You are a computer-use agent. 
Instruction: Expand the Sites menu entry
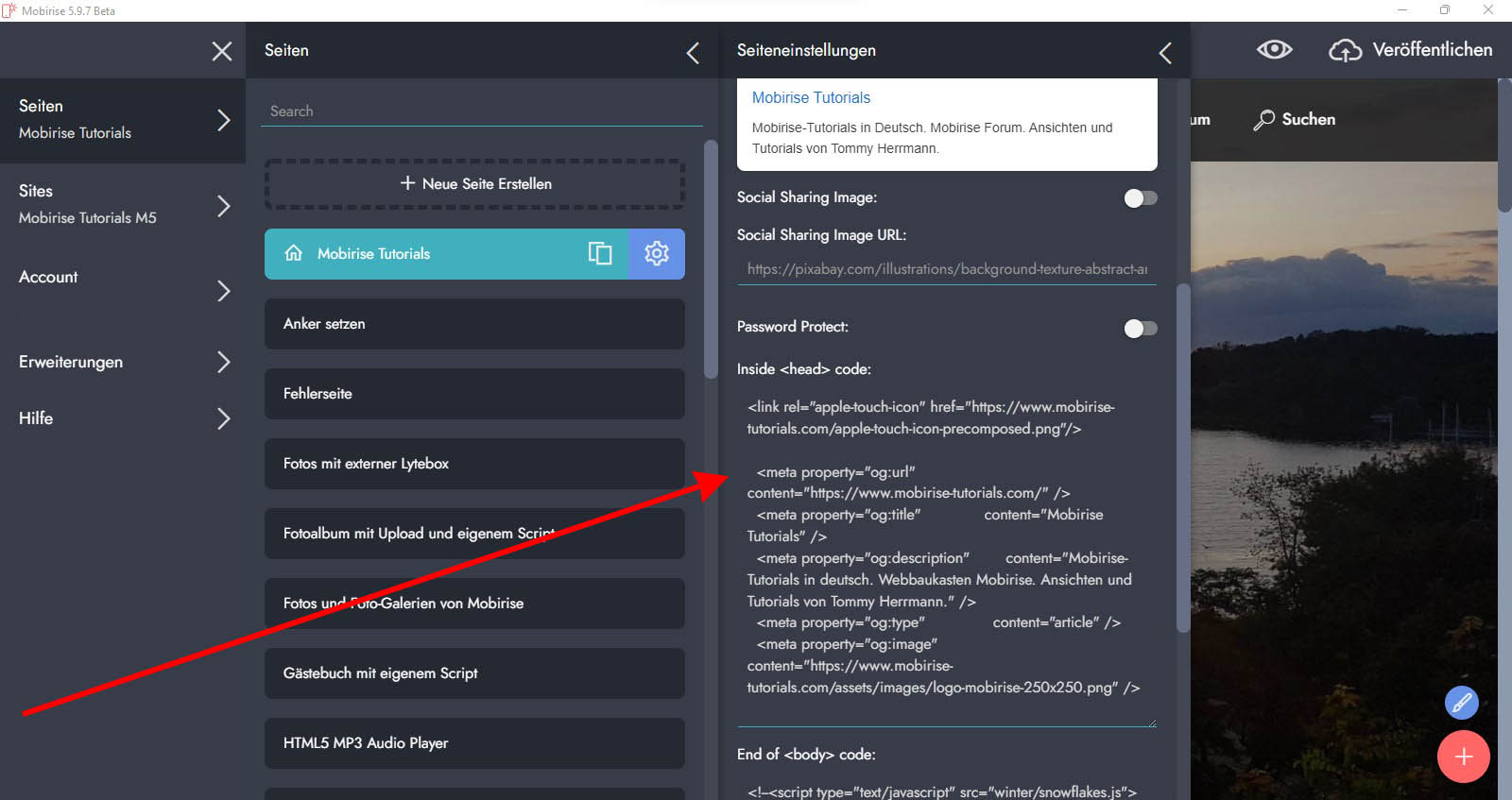(x=223, y=205)
